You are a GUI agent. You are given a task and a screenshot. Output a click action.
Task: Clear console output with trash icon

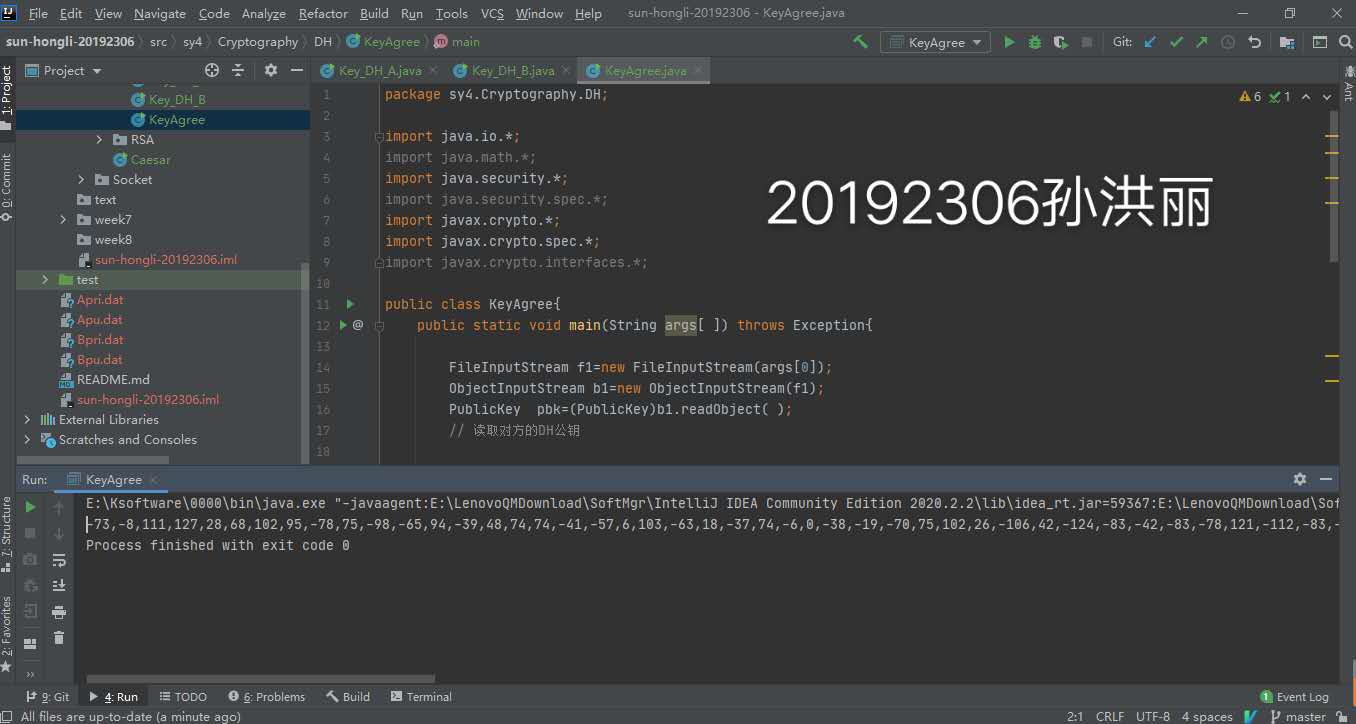pos(59,638)
